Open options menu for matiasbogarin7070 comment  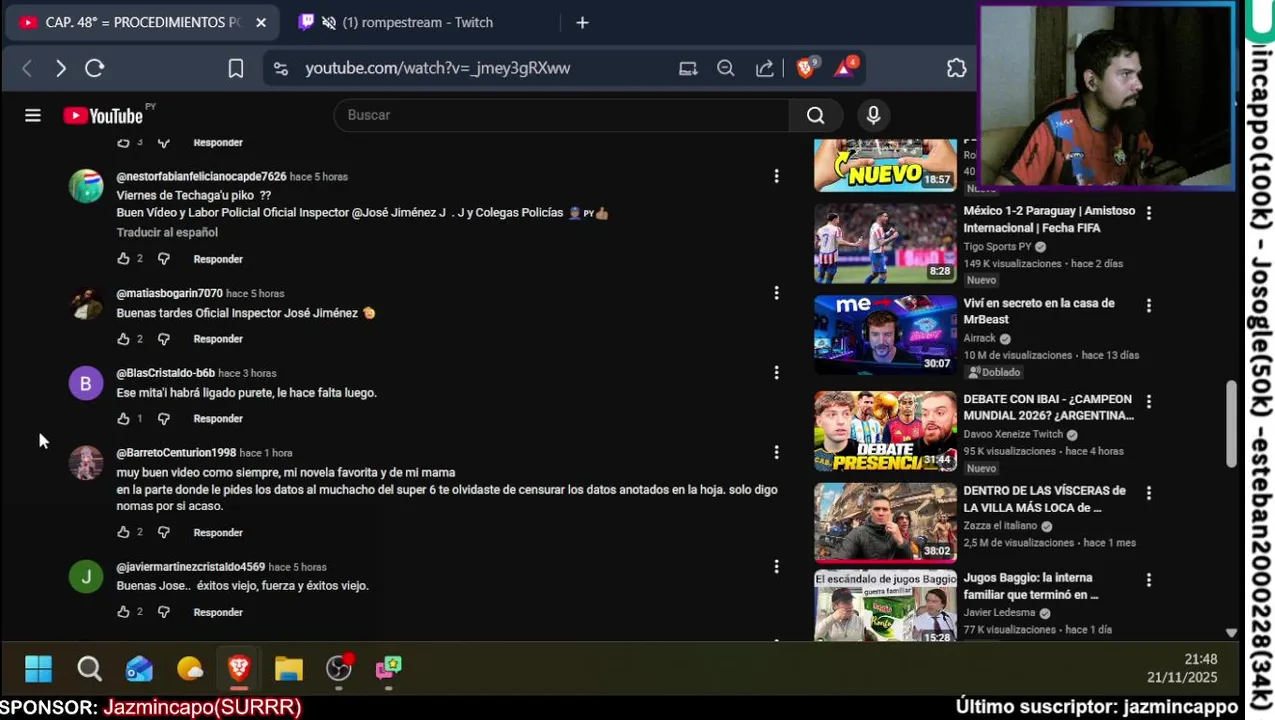click(776, 293)
